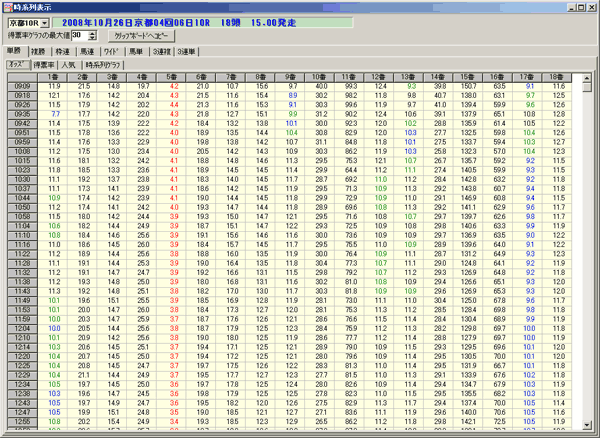Click the クリップボードへコピー button
Viewport: 600px width, 438px height.
(141, 36)
